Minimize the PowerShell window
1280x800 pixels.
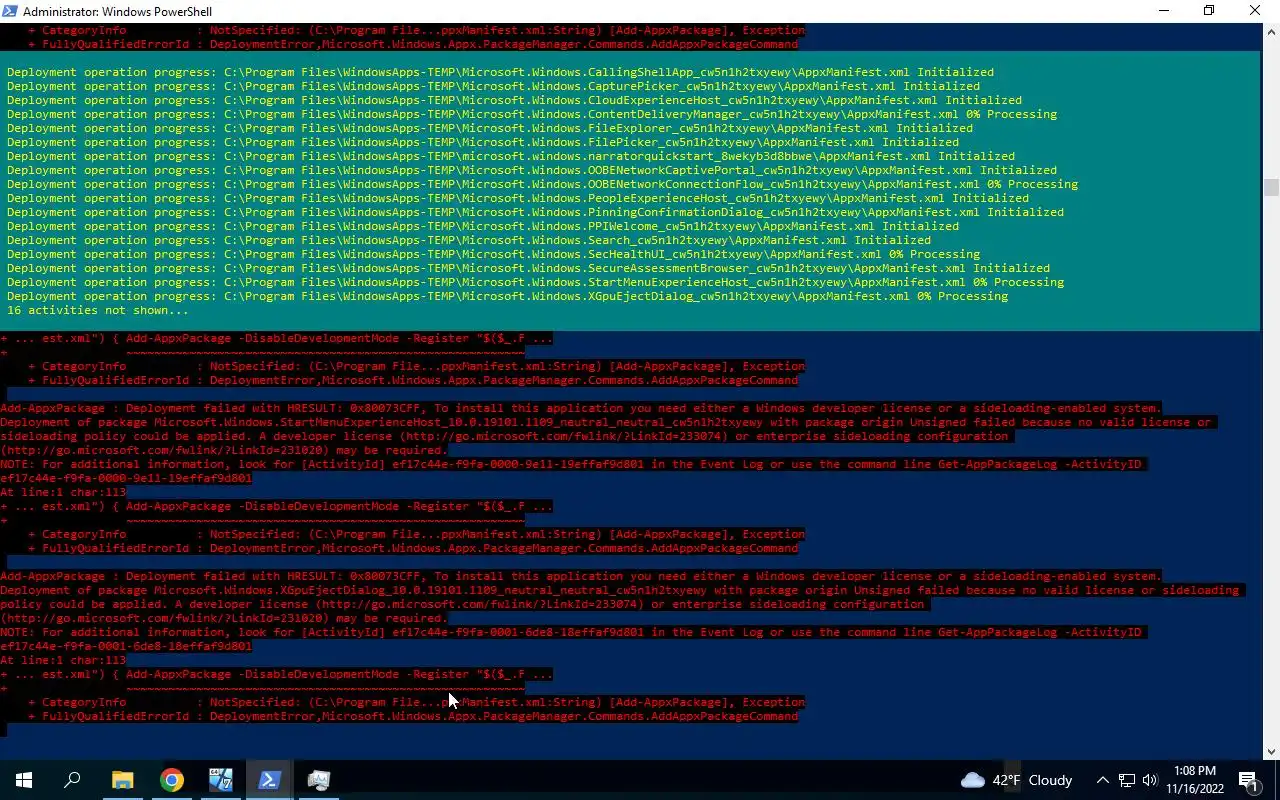(1163, 11)
